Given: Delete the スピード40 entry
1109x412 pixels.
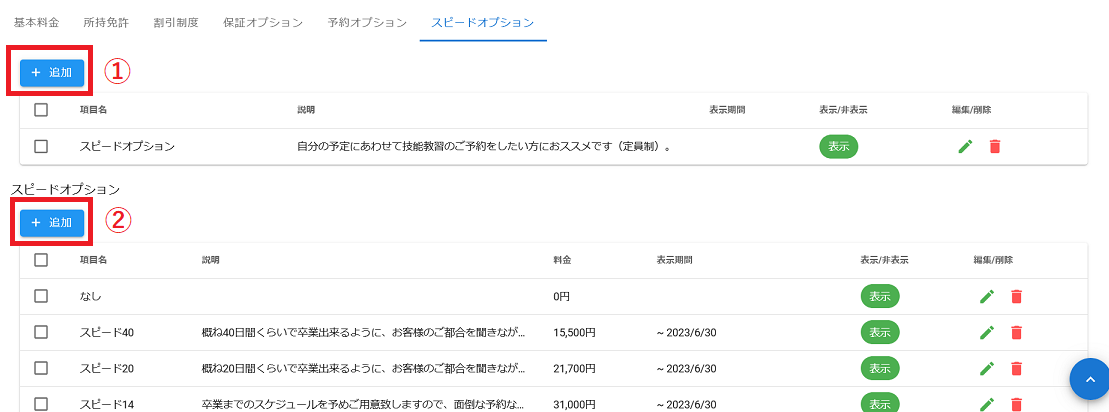Looking at the screenshot, I should click(x=1016, y=332).
